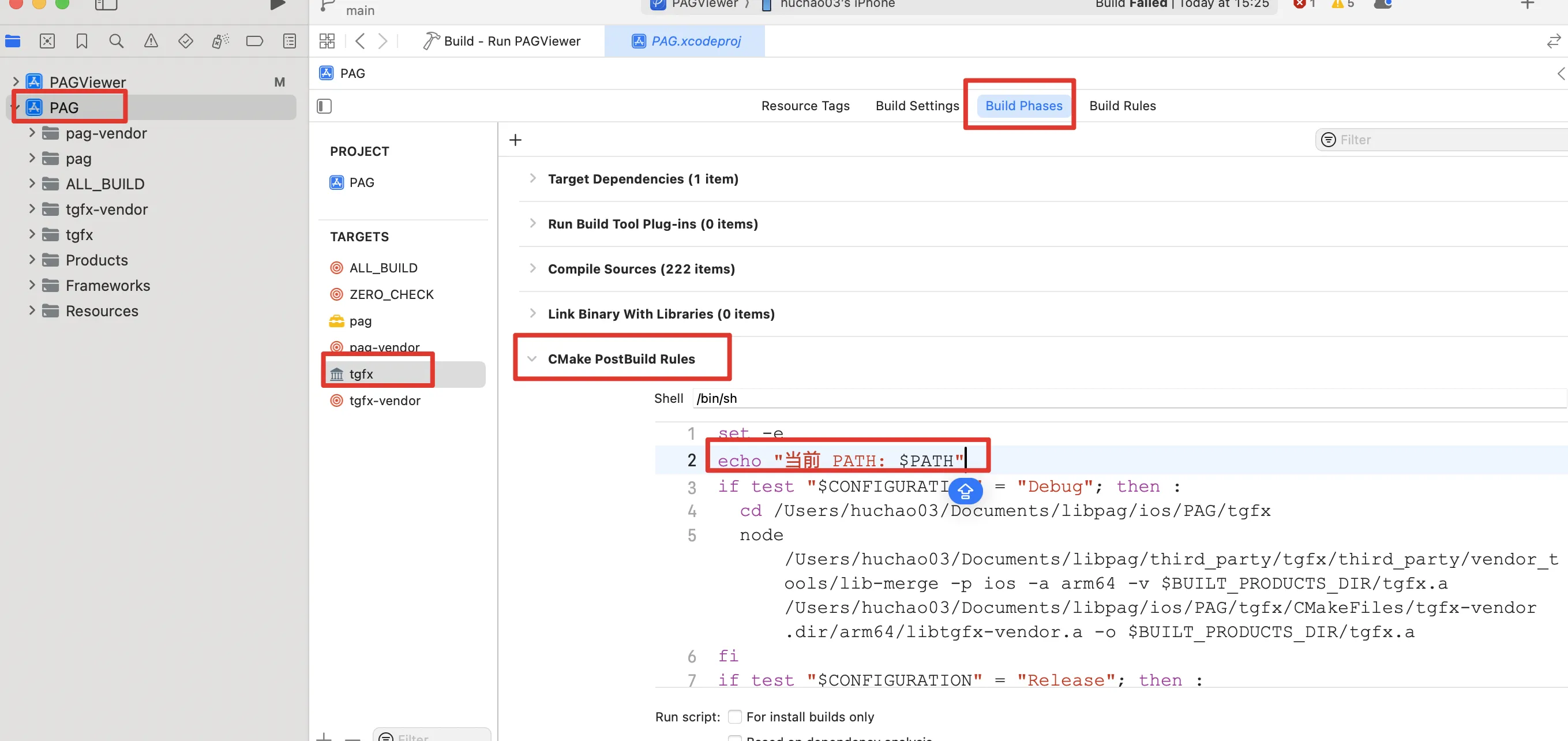This screenshot has width=1568, height=741.
Task: Open the Source Control navigator icon
Action: click(x=47, y=42)
